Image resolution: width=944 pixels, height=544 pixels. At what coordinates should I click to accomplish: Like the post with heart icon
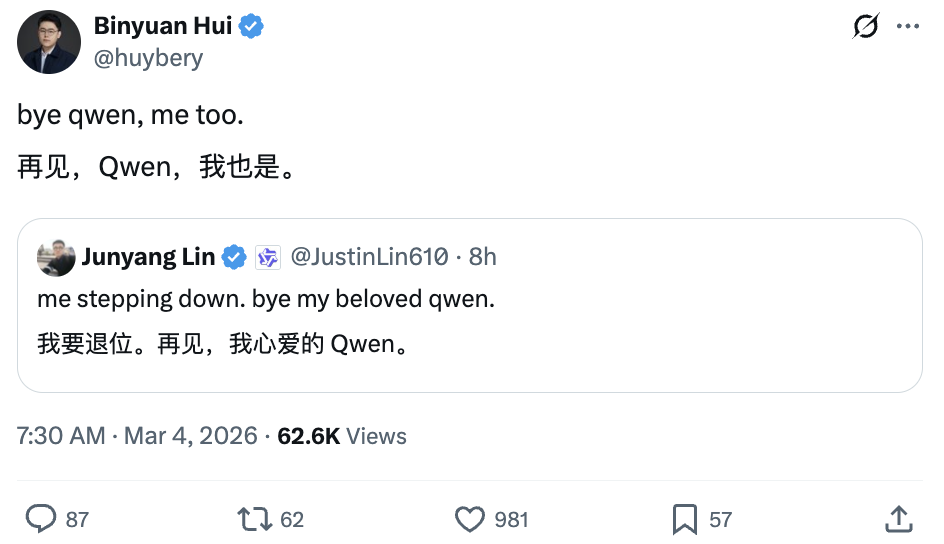(470, 518)
